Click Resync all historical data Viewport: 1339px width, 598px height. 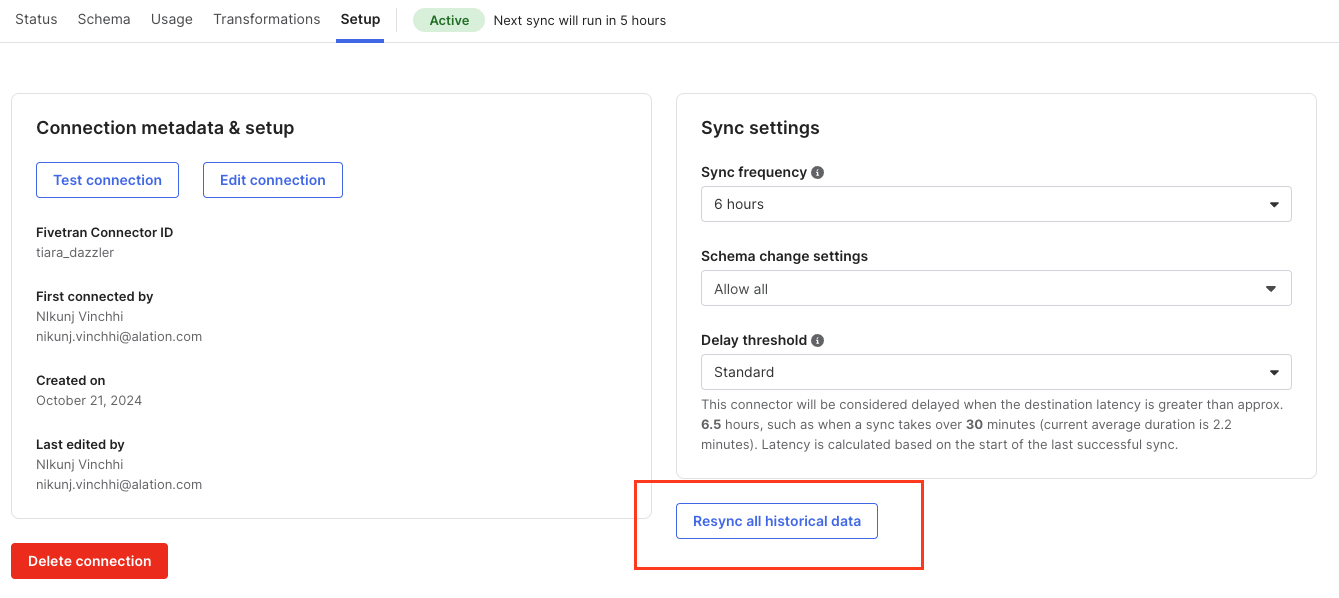pyautogui.click(x=777, y=521)
